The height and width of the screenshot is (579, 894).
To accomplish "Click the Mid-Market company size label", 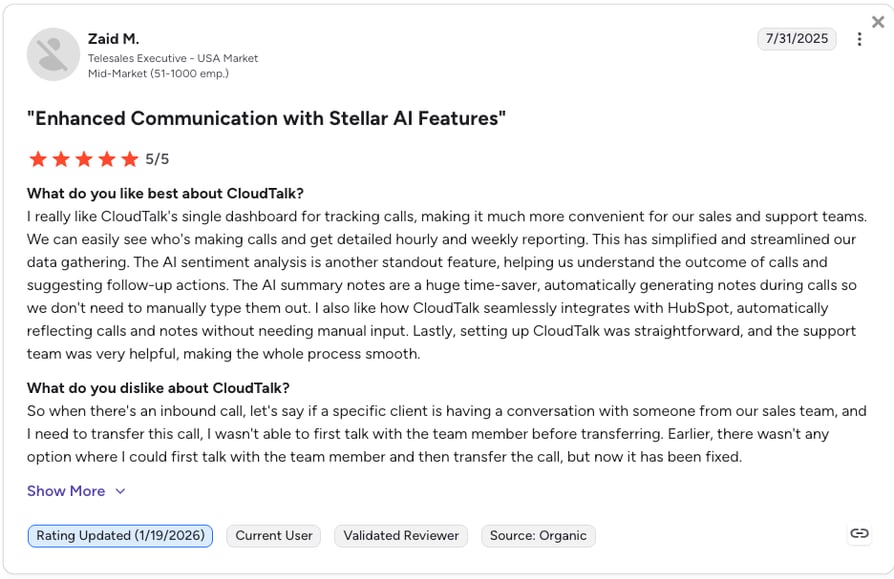I will (x=158, y=74).
